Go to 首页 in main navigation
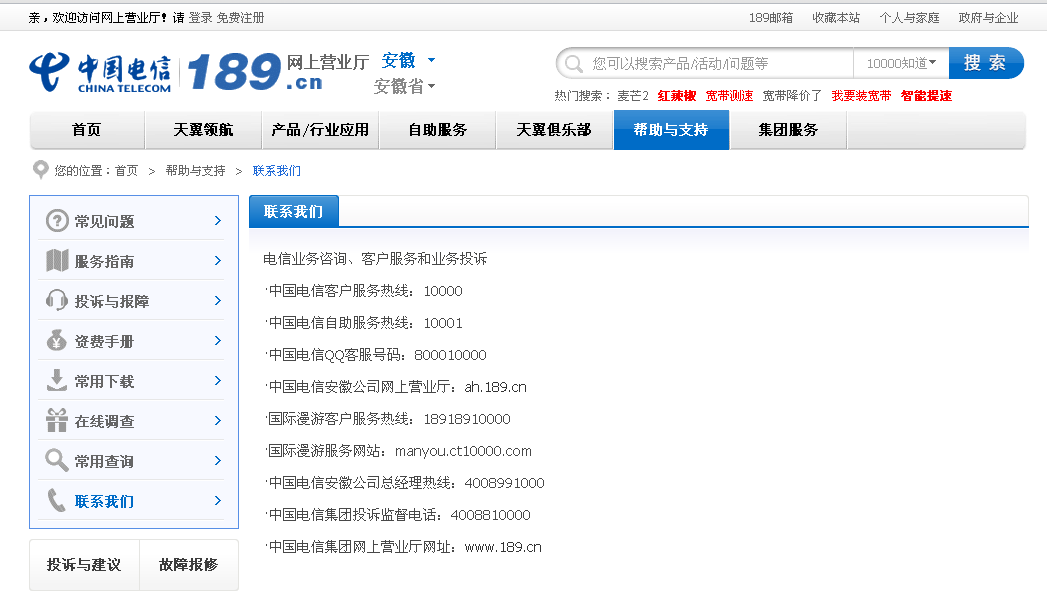1047x591 pixels. 87,130
